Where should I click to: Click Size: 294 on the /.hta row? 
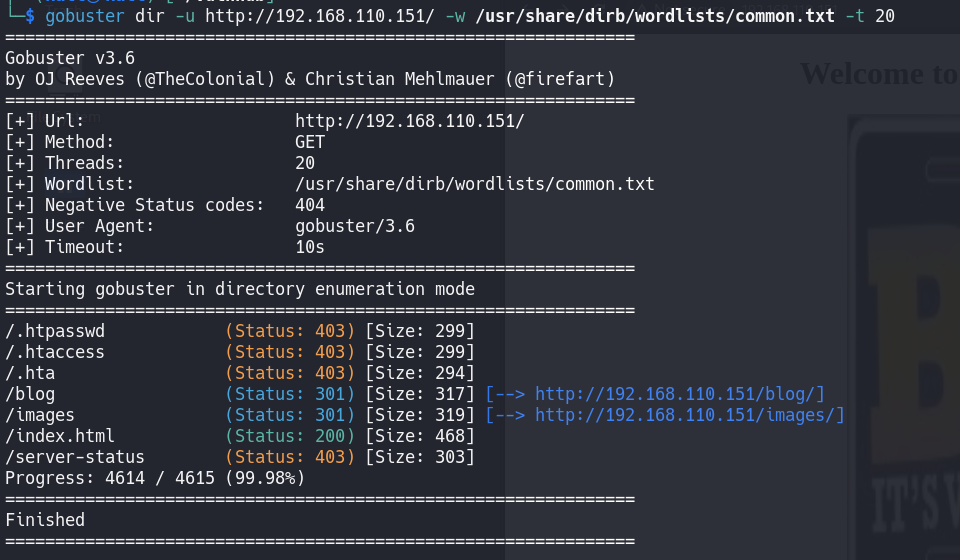click(420, 373)
